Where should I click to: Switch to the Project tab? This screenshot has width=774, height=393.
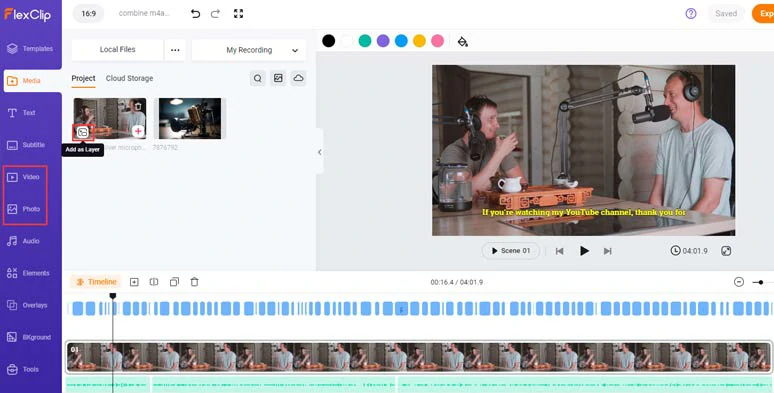tap(83, 79)
